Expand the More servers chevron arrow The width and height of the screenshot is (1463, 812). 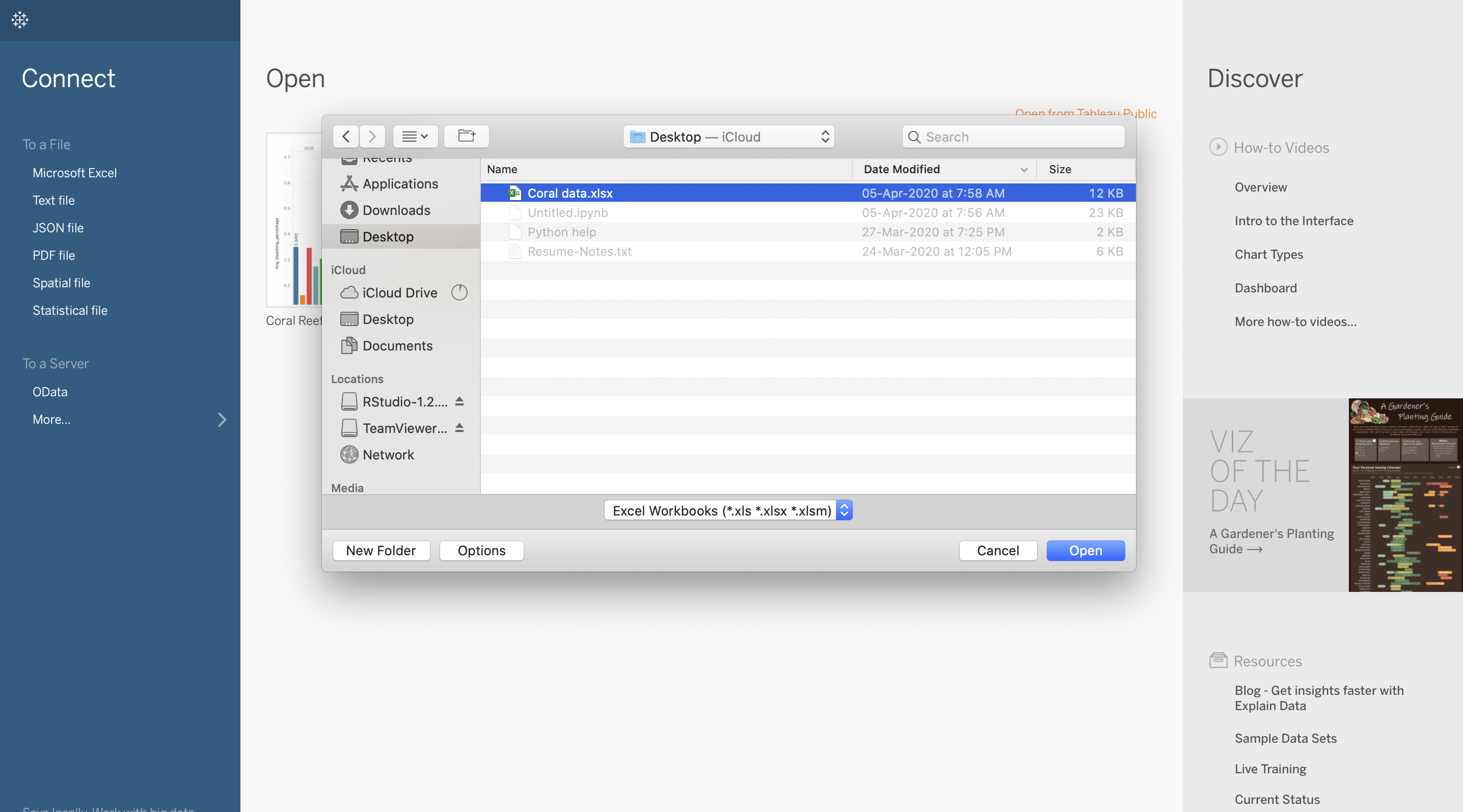click(222, 420)
